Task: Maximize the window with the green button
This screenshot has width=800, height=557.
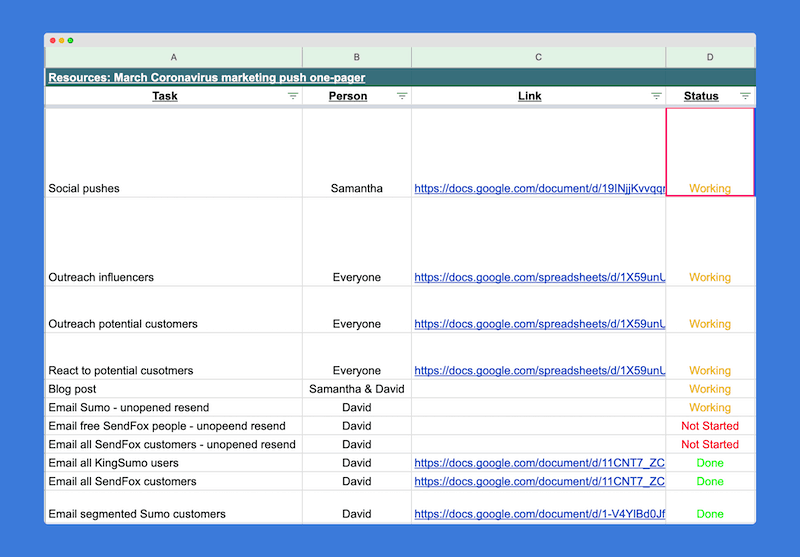Action: tap(70, 40)
